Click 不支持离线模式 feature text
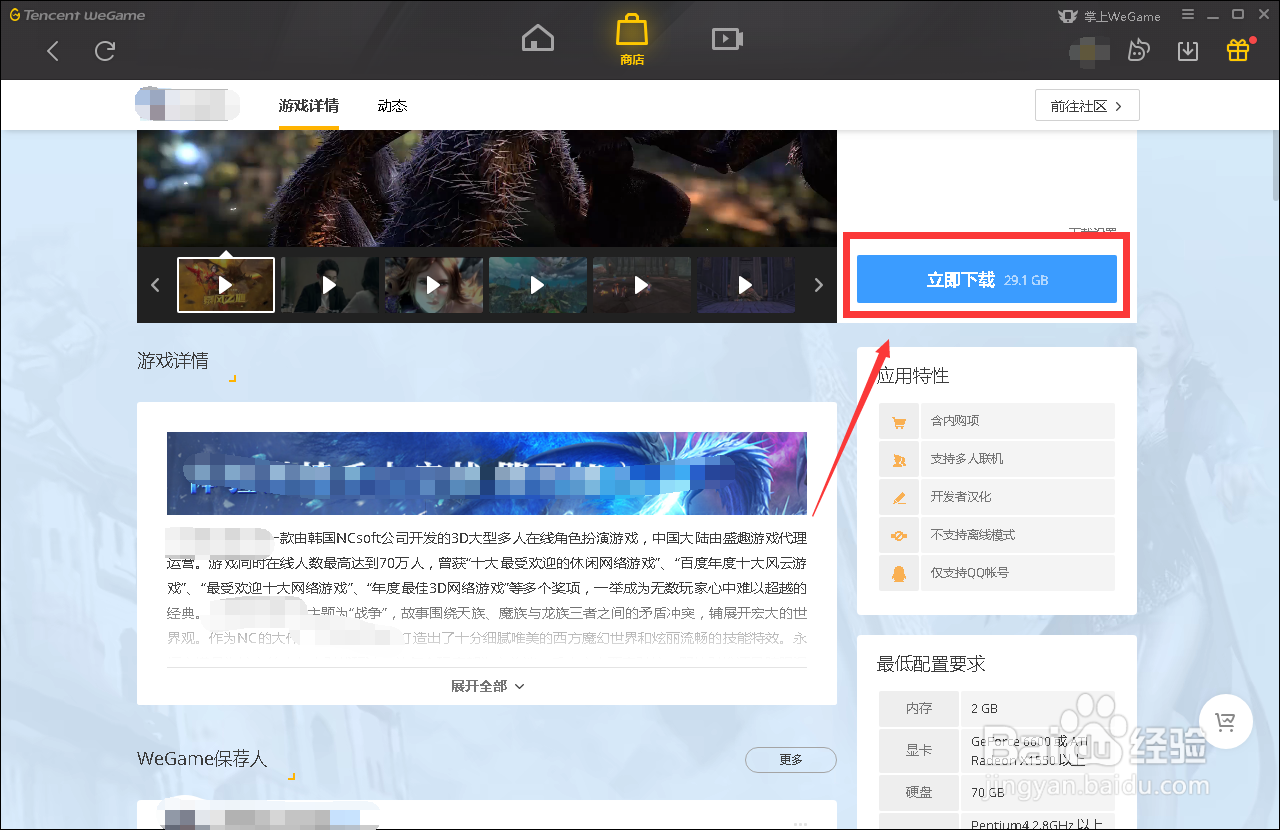The height and width of the screenshot is (830, 1280). (973, 535)
